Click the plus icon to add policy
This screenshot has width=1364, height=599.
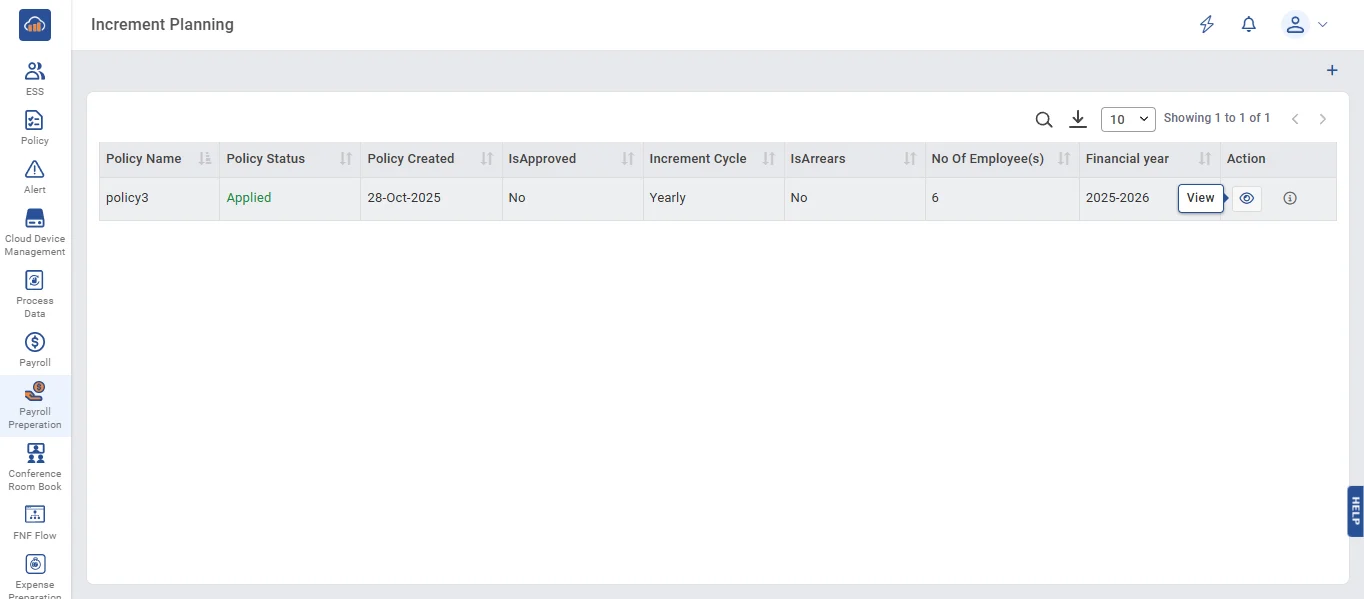(1331, 71)
